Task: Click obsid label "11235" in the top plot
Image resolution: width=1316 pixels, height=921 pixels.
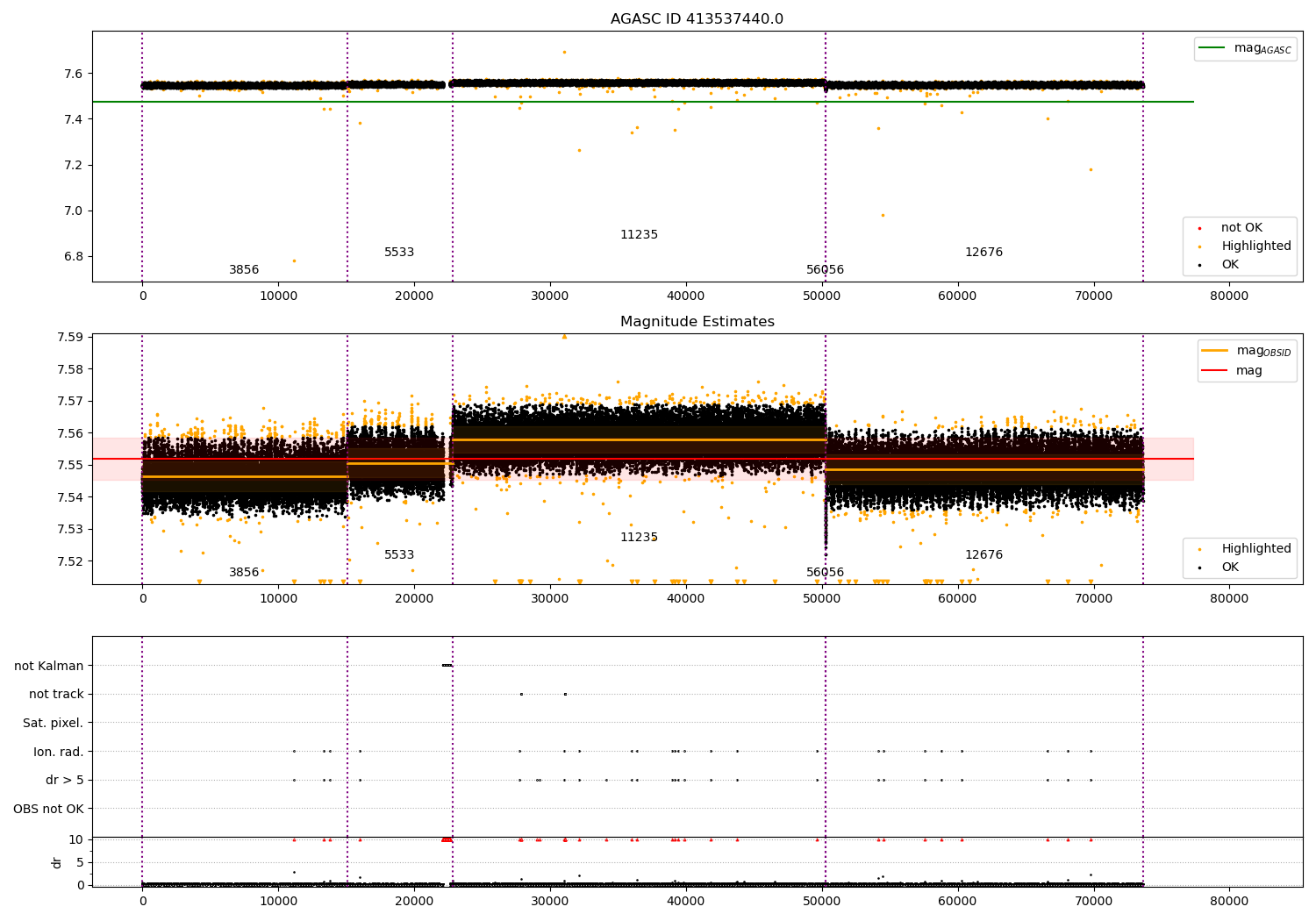Action: click(639, 235)
